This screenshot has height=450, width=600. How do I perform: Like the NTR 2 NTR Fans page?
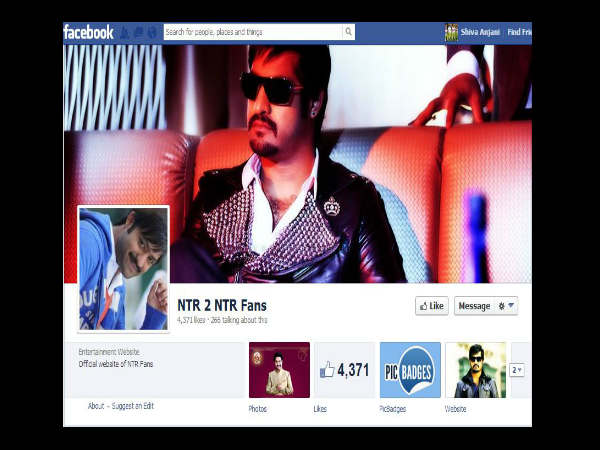point(432,306)
